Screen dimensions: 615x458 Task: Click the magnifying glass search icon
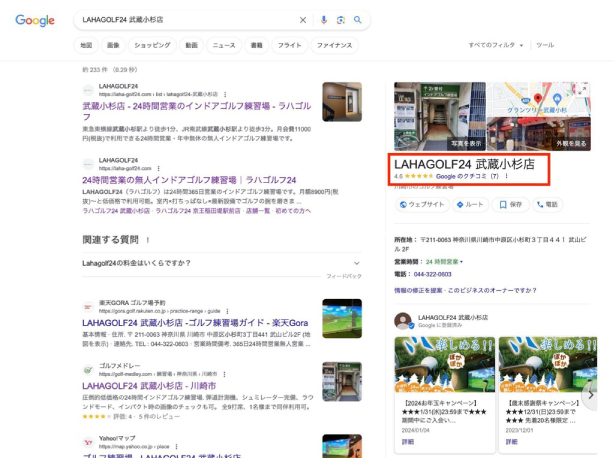[357, 20]
